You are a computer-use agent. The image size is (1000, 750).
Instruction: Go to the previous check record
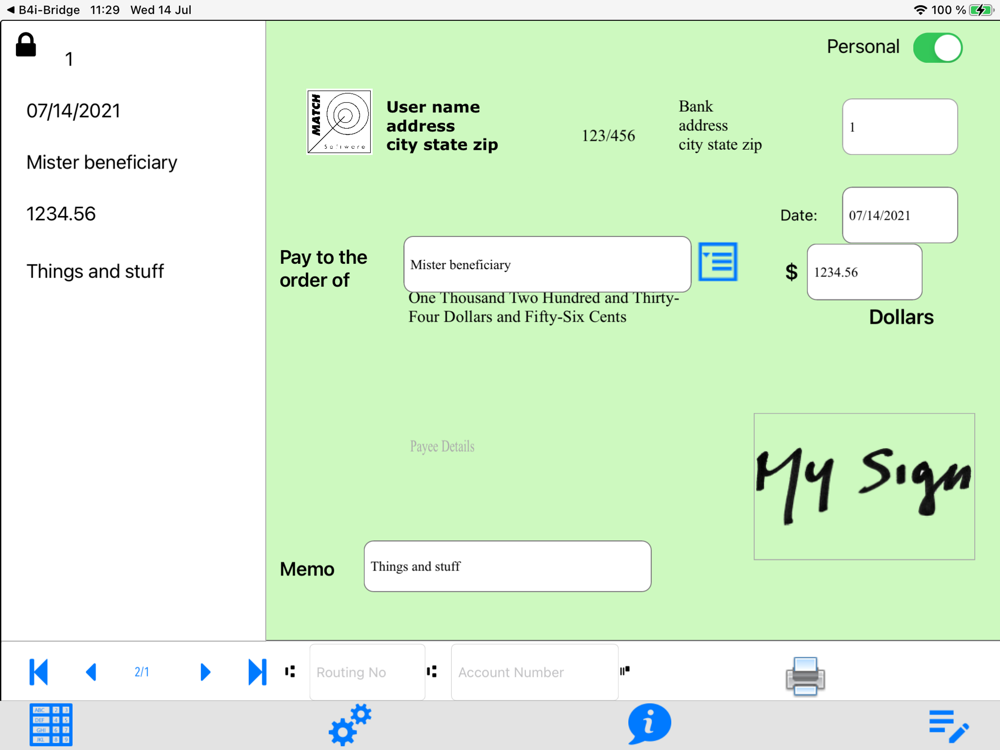[x=91, y=672]
